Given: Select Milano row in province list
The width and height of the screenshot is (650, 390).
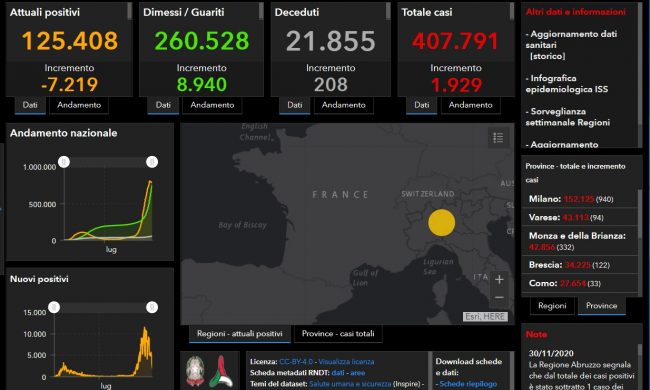Looking at the screenshot, I should click(580, 199).
